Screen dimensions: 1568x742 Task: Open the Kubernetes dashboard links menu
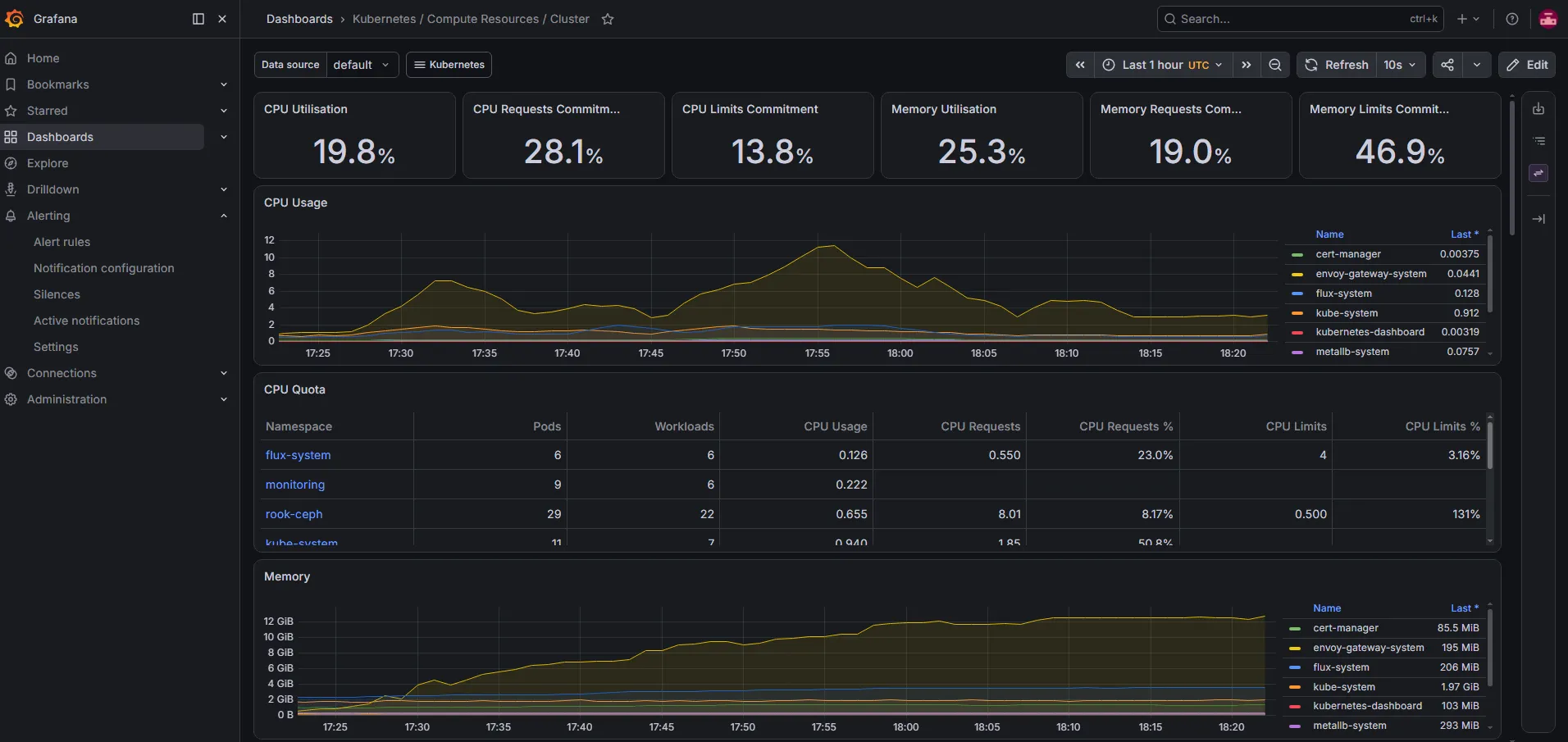(449, 65)
